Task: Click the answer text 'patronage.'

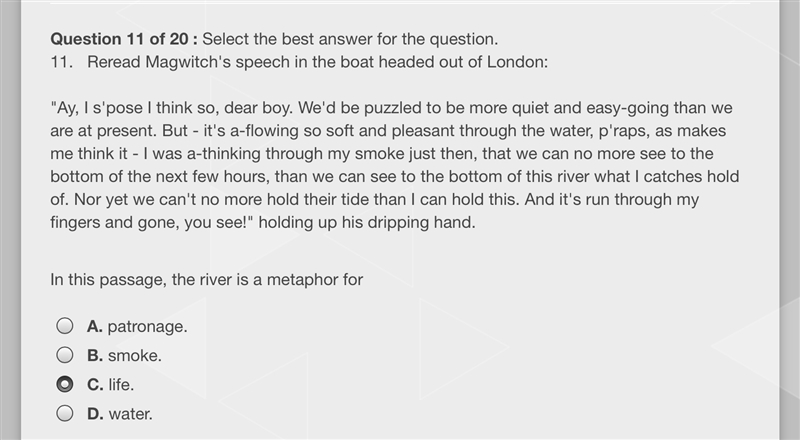Action: [x=147, y=327]
